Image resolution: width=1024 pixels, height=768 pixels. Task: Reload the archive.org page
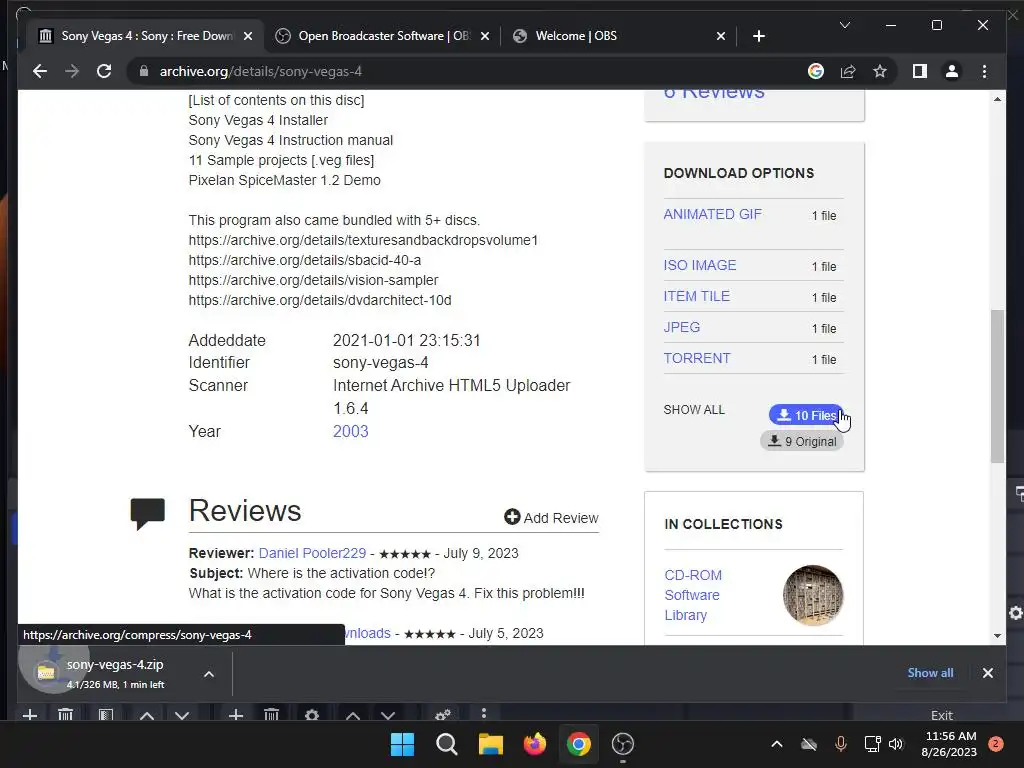tap(104, 71)
